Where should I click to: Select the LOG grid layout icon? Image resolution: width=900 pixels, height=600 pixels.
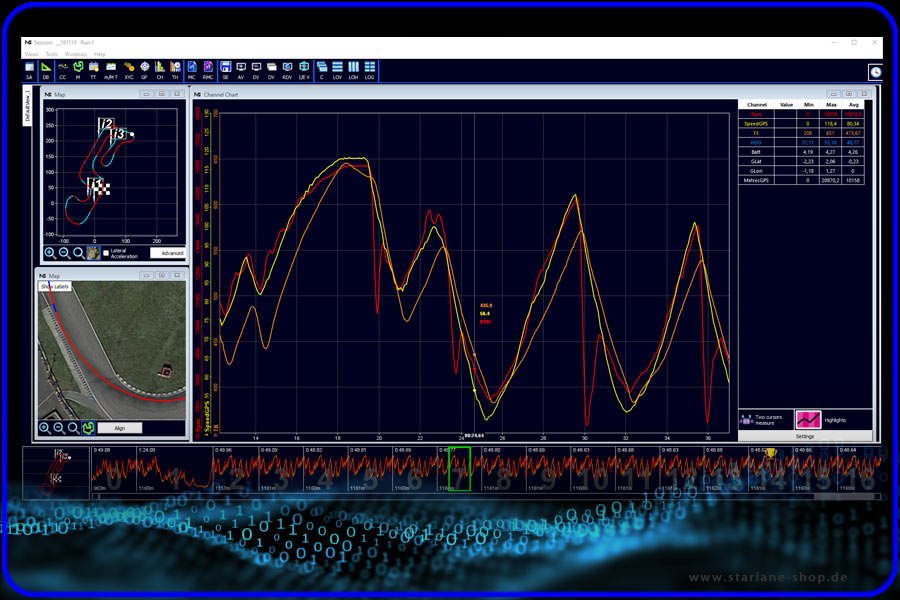370,71
